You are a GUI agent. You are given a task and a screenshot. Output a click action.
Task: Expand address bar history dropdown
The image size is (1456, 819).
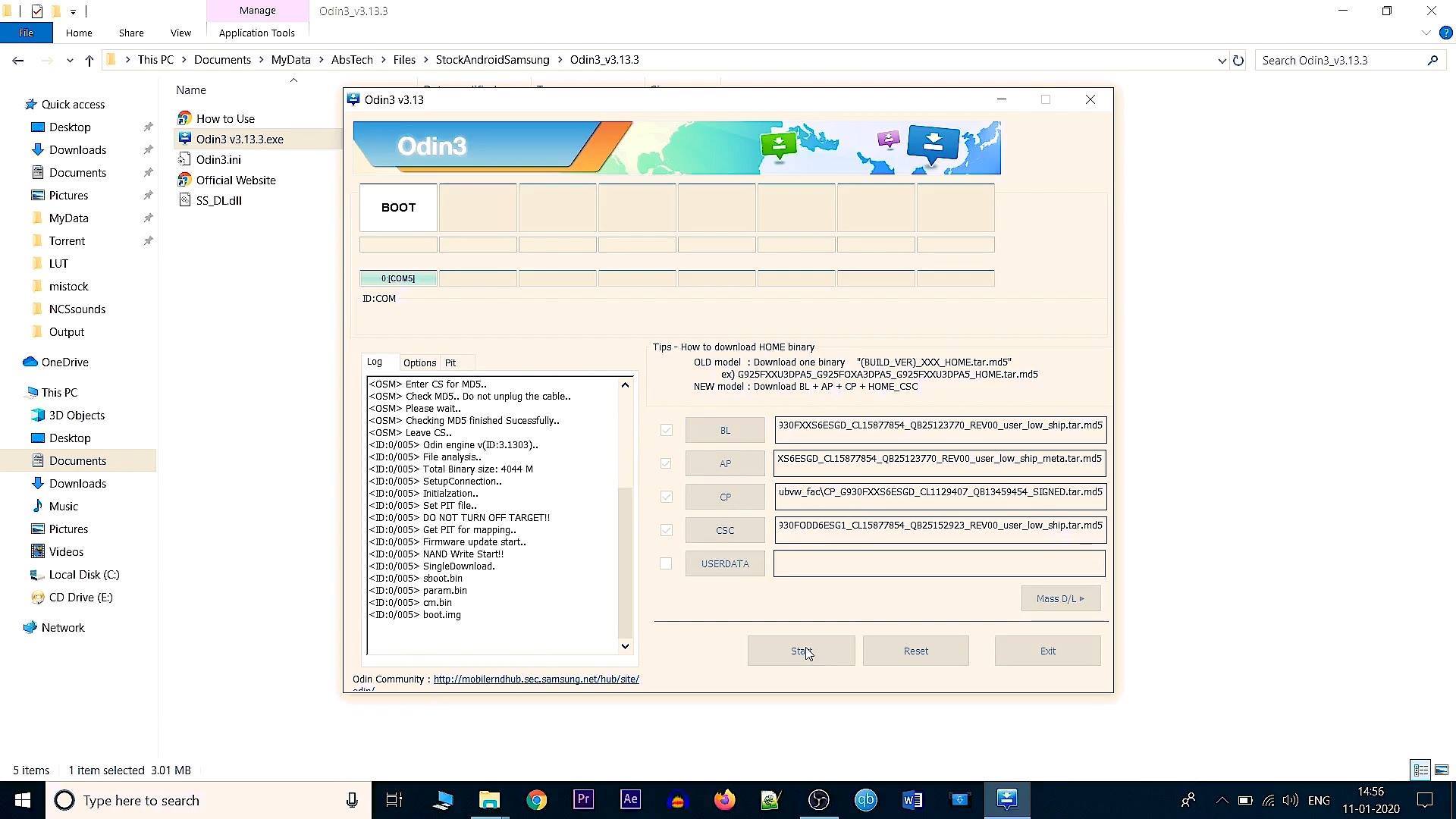point(1222,61)
